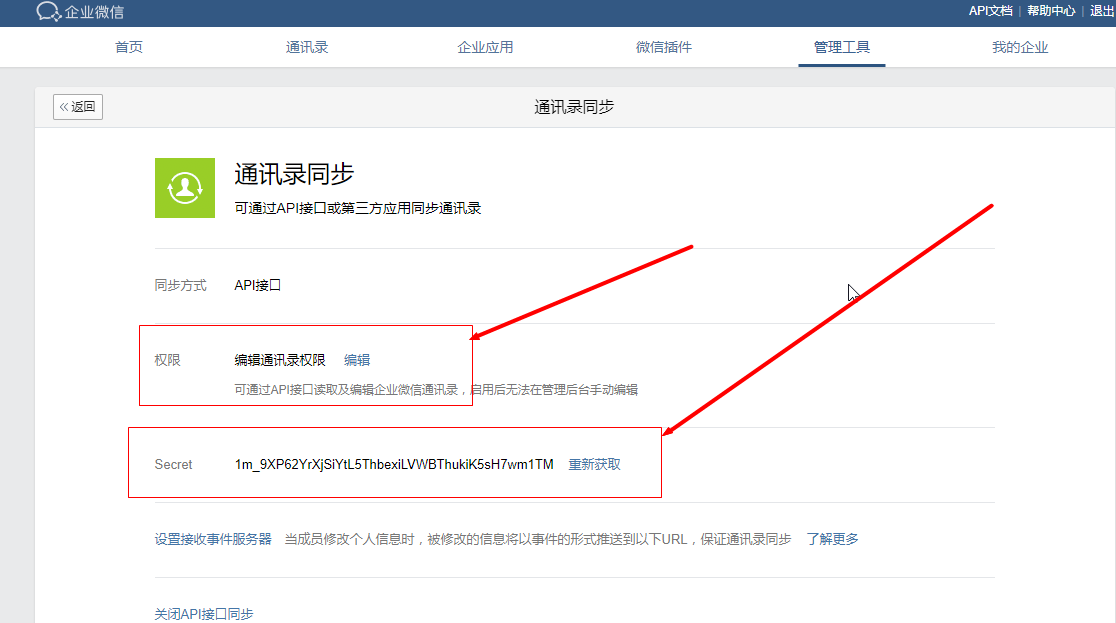Click the 企业微信 logo icon
Image resolution: width=1116 pixels, height=623 pixels.
pos(48,11)
